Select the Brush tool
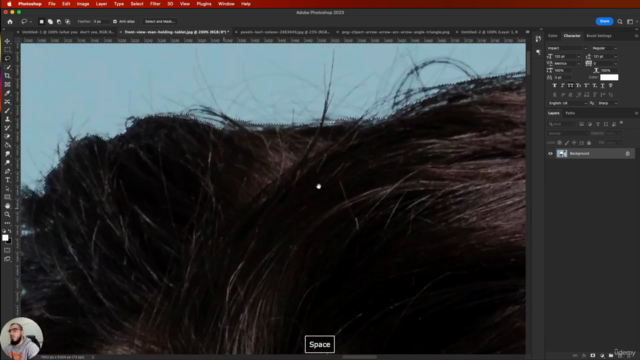The image size is (640, 360). tap(7, 111)
